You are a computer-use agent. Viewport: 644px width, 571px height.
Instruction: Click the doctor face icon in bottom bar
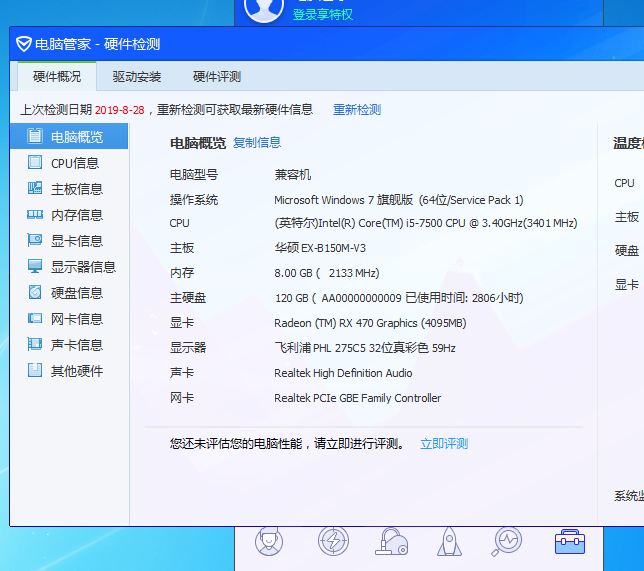[x=269, y=542]
